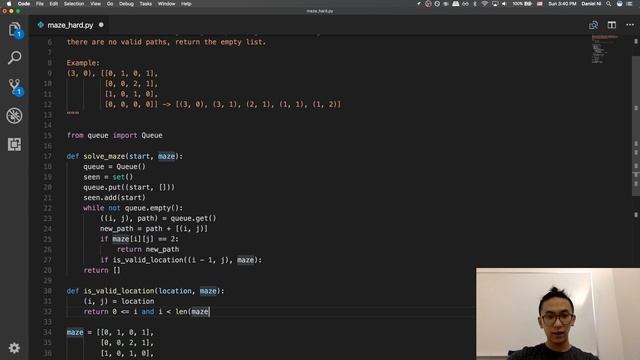
Task: Open the Help menu
Action: point(186,4)
